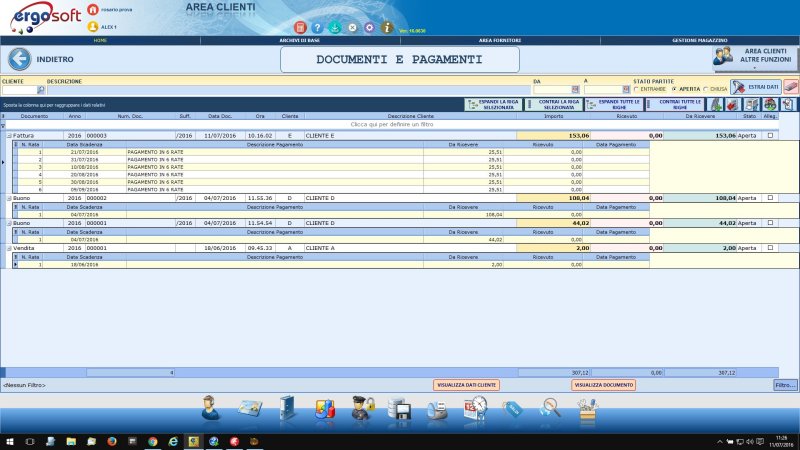This screenshot has width=800, height=450.
Task: Click ESPANDI LA RIGA SELEZIONATA button
Action: (493, 105)
